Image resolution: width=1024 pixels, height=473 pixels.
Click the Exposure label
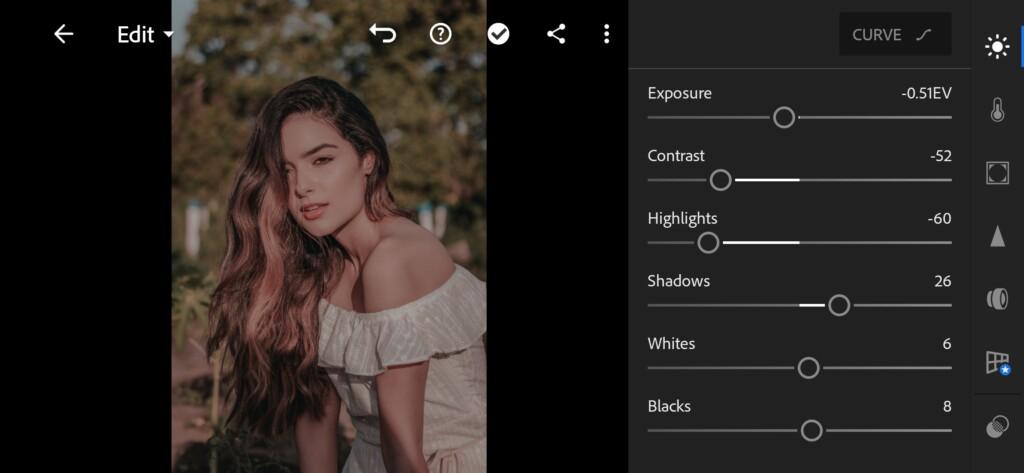[x=680, y=93]
